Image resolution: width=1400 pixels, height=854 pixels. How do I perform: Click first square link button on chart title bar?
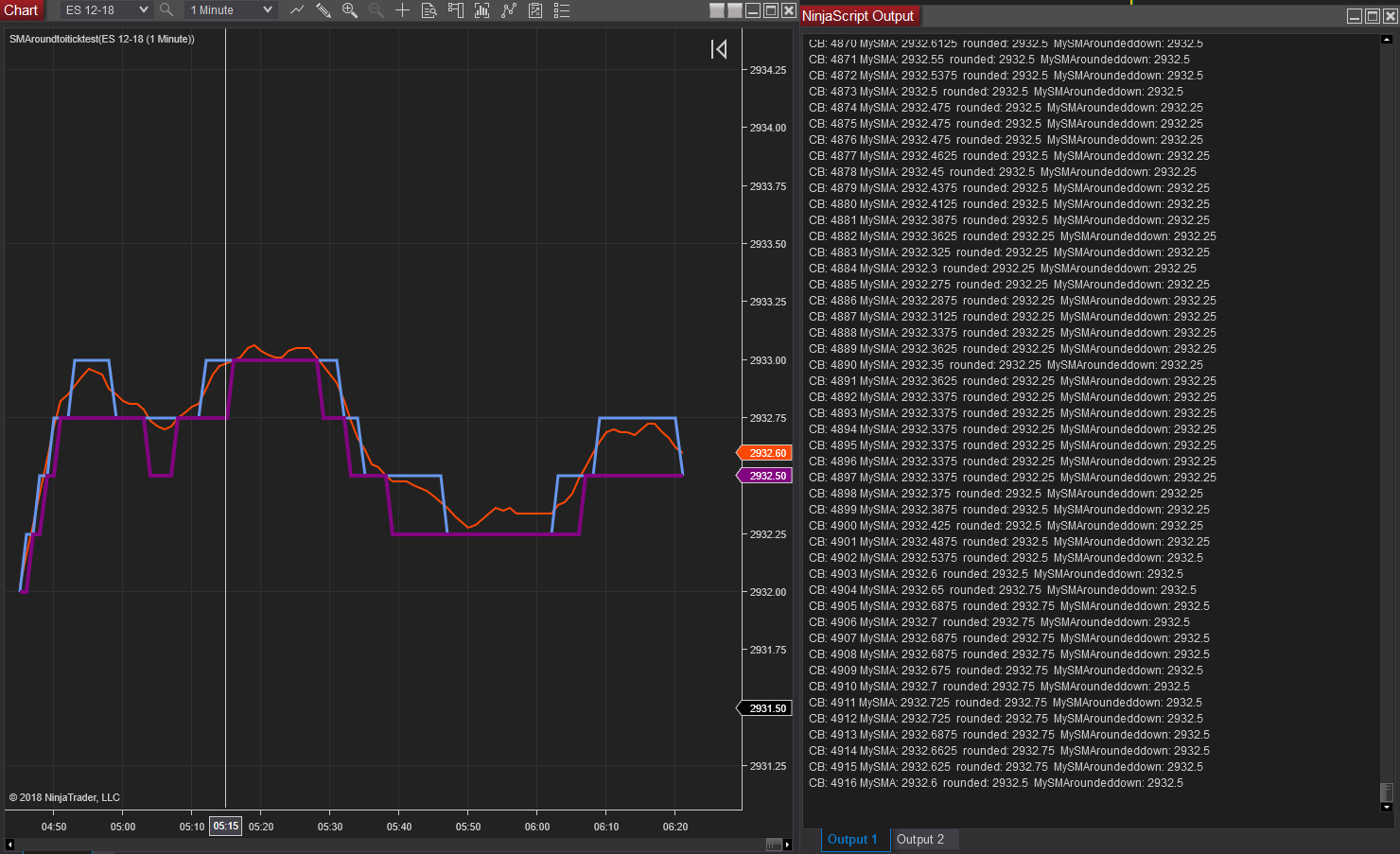click(x=717, y=10)
